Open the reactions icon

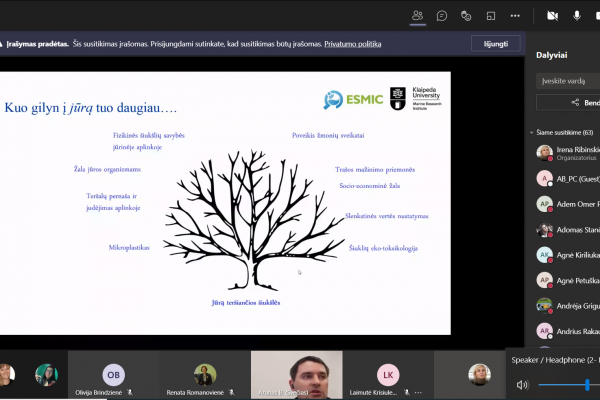pos(466,16)
